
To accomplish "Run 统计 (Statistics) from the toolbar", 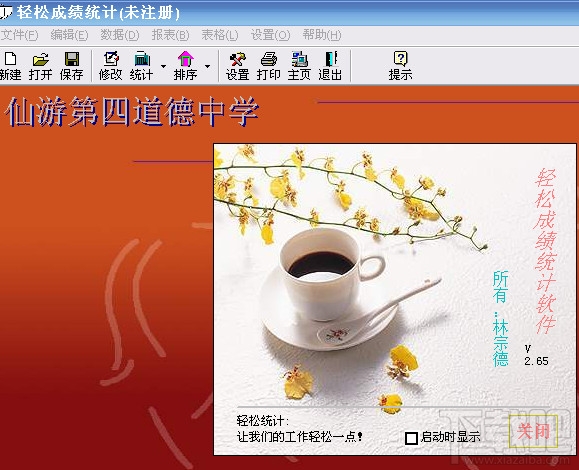I will click(141, 66).
